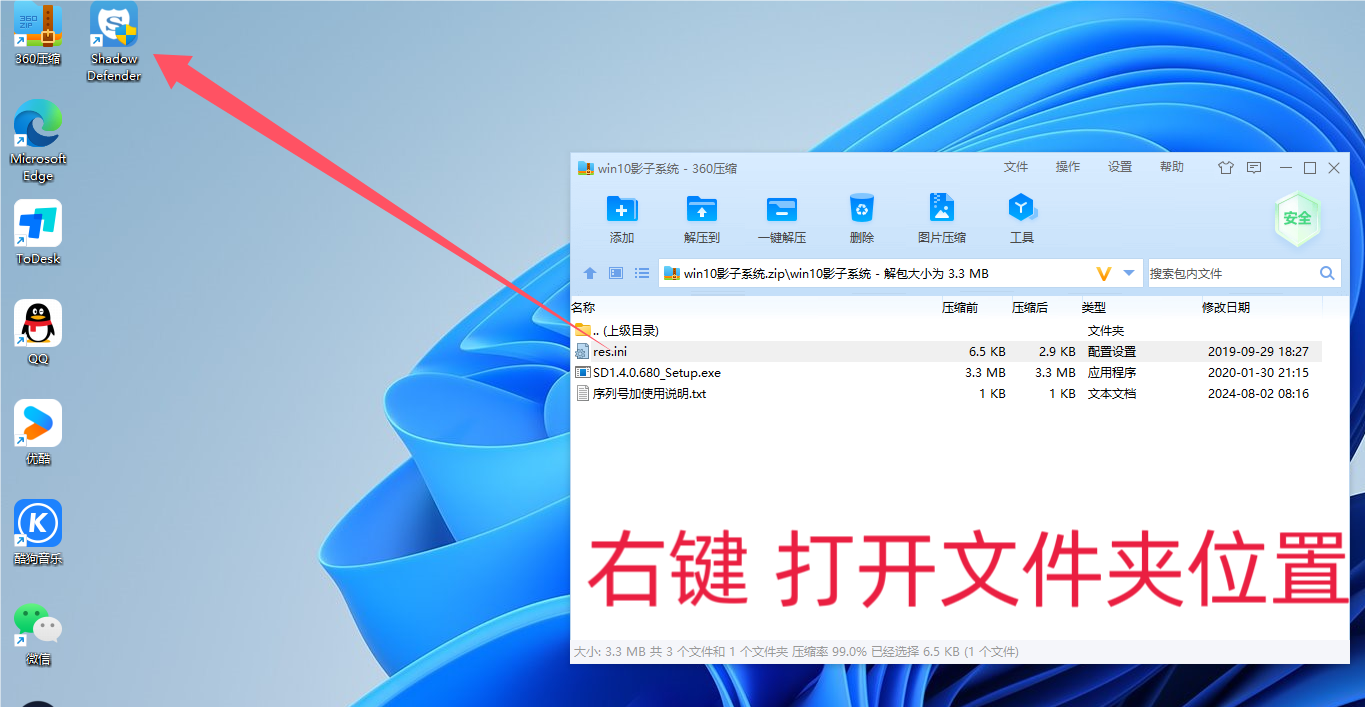Click the status bar summary text
1365x707 pixels.
(796, 651)
